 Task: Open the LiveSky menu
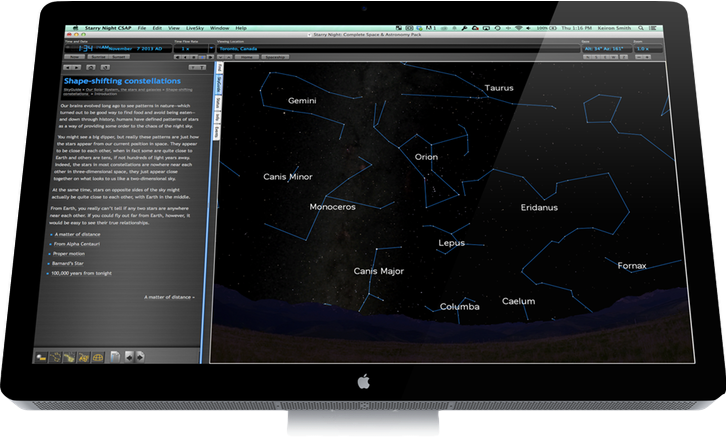point(195,28)
